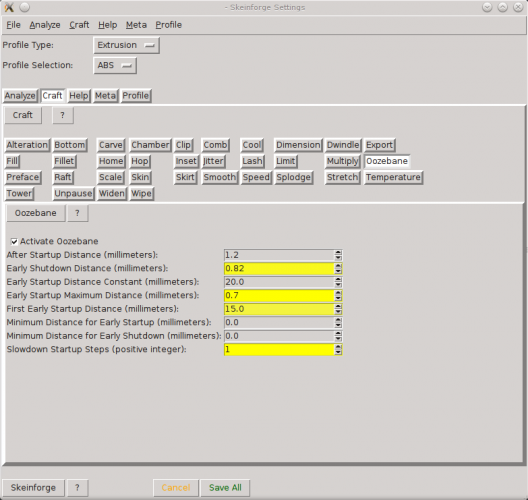528x500 pixels.
Task: Expand the Analyze menu in menu bar
Action: 45,25
